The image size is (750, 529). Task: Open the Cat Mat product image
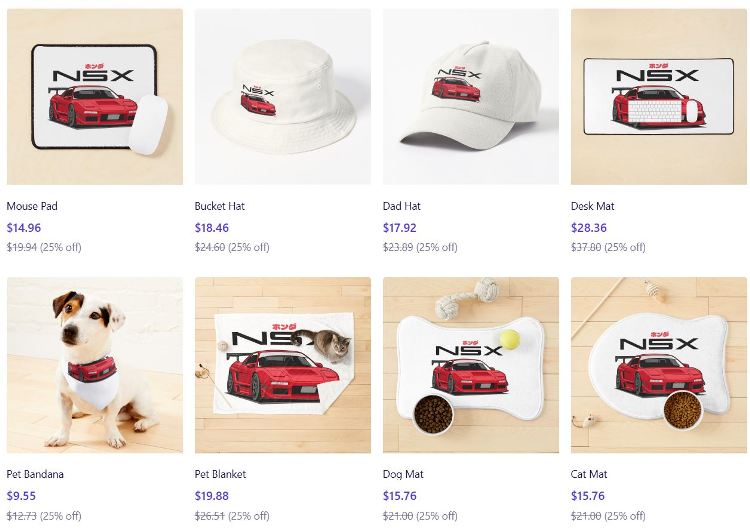(659, 365)
